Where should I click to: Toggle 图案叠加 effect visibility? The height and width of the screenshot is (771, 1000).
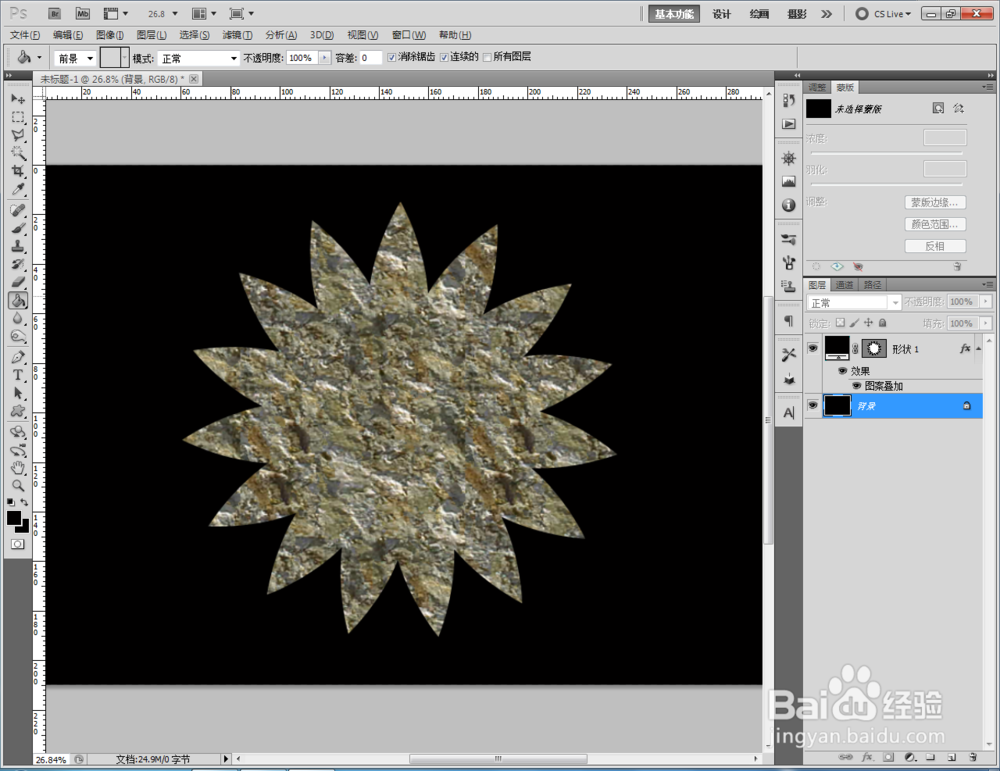(x=857, y=385)
